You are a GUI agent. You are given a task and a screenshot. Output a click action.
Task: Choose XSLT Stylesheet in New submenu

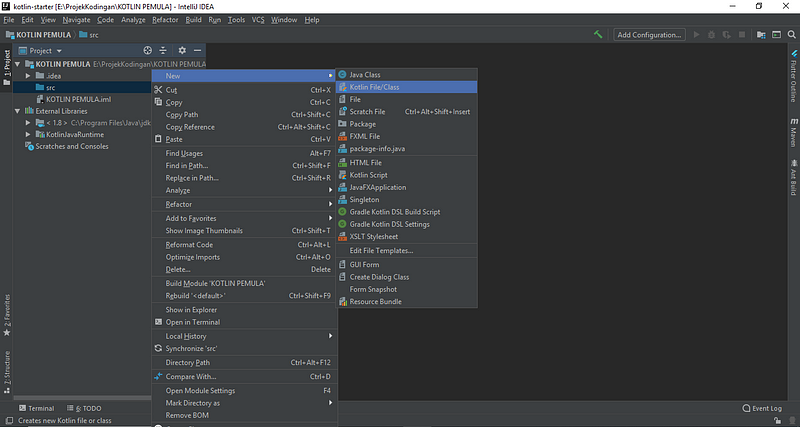pyautogui.click(x=407, y=236)
